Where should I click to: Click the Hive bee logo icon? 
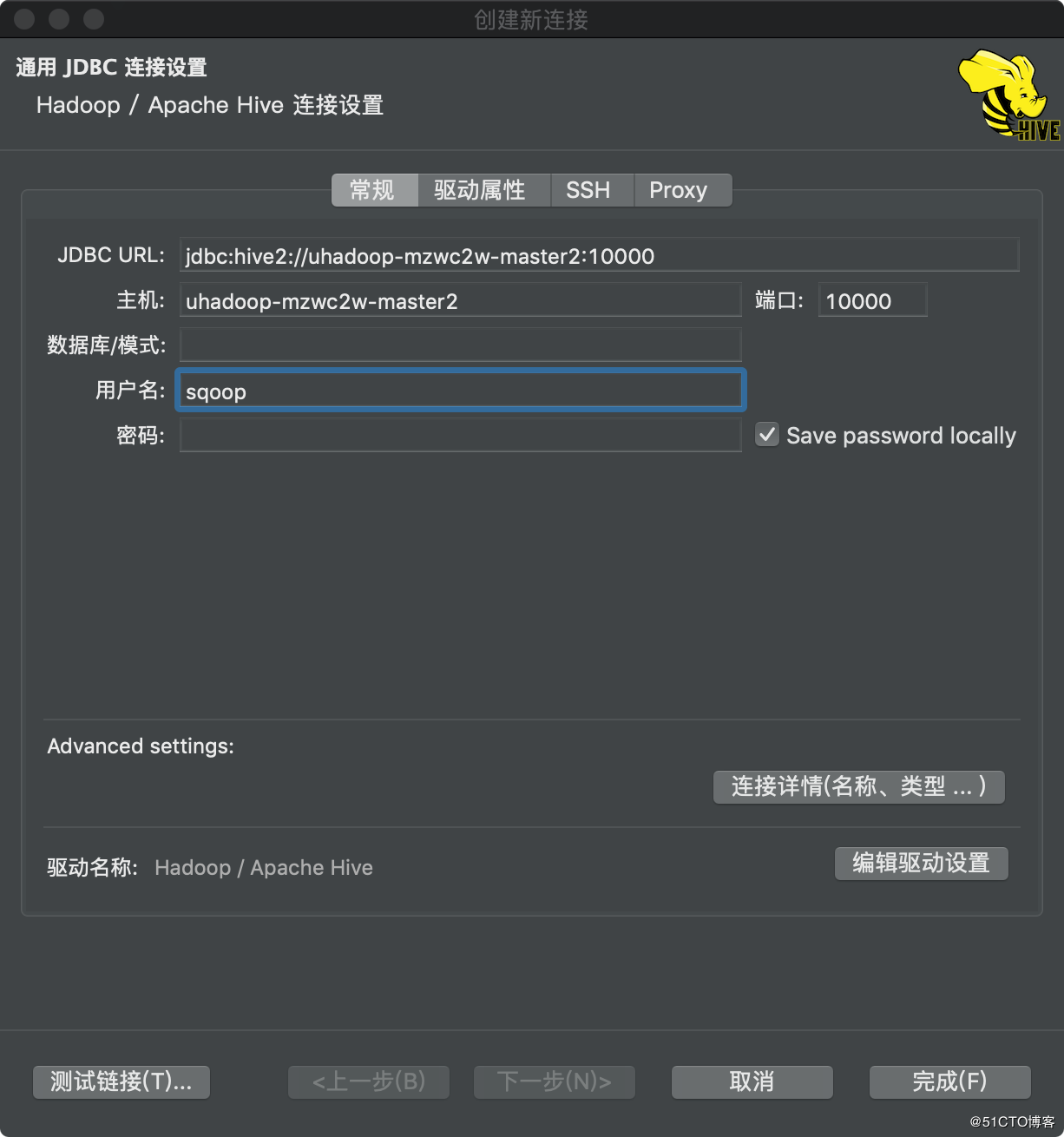[x=1009, y=94]
